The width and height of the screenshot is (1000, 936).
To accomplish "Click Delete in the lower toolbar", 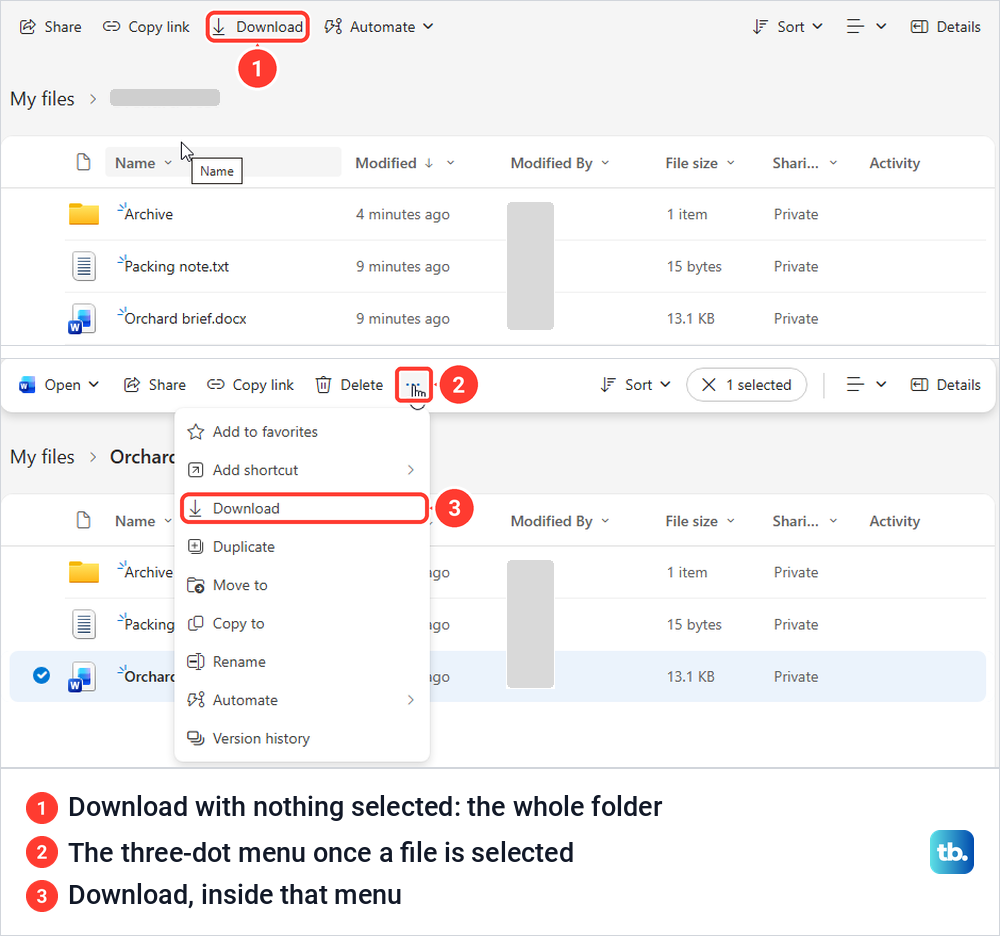I will (349, 385).
